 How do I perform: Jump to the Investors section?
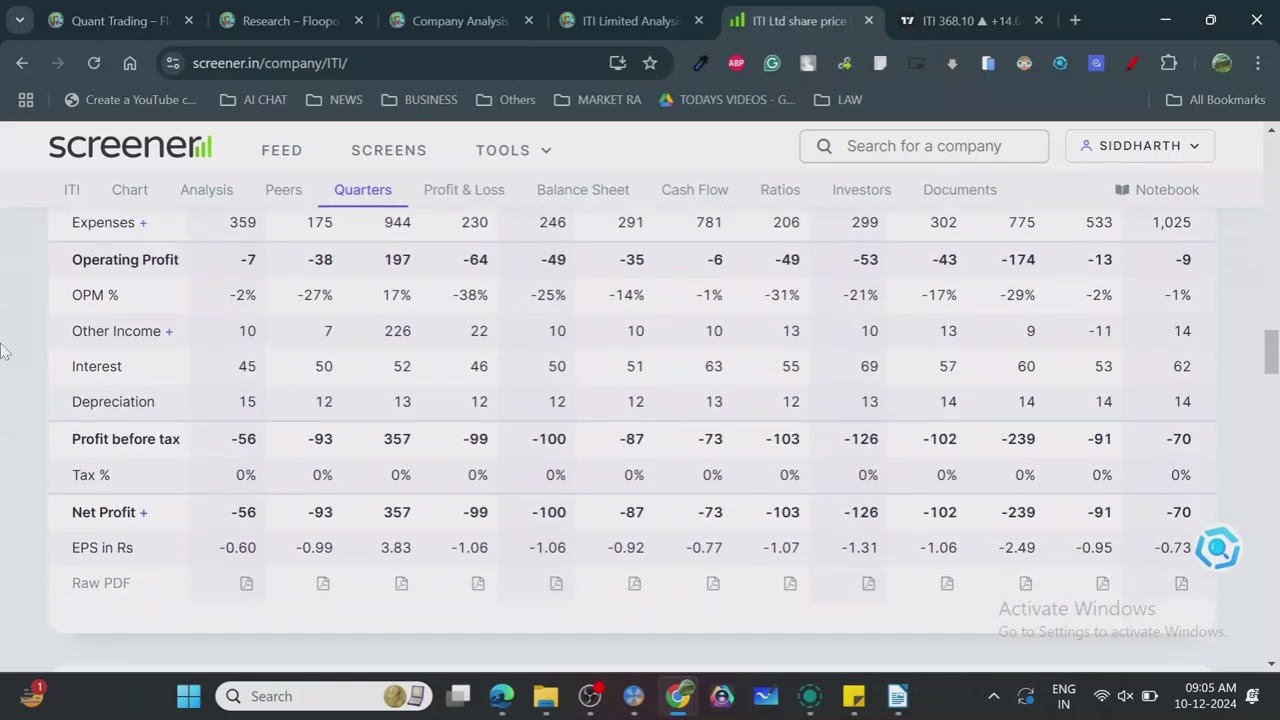[861, 190]
